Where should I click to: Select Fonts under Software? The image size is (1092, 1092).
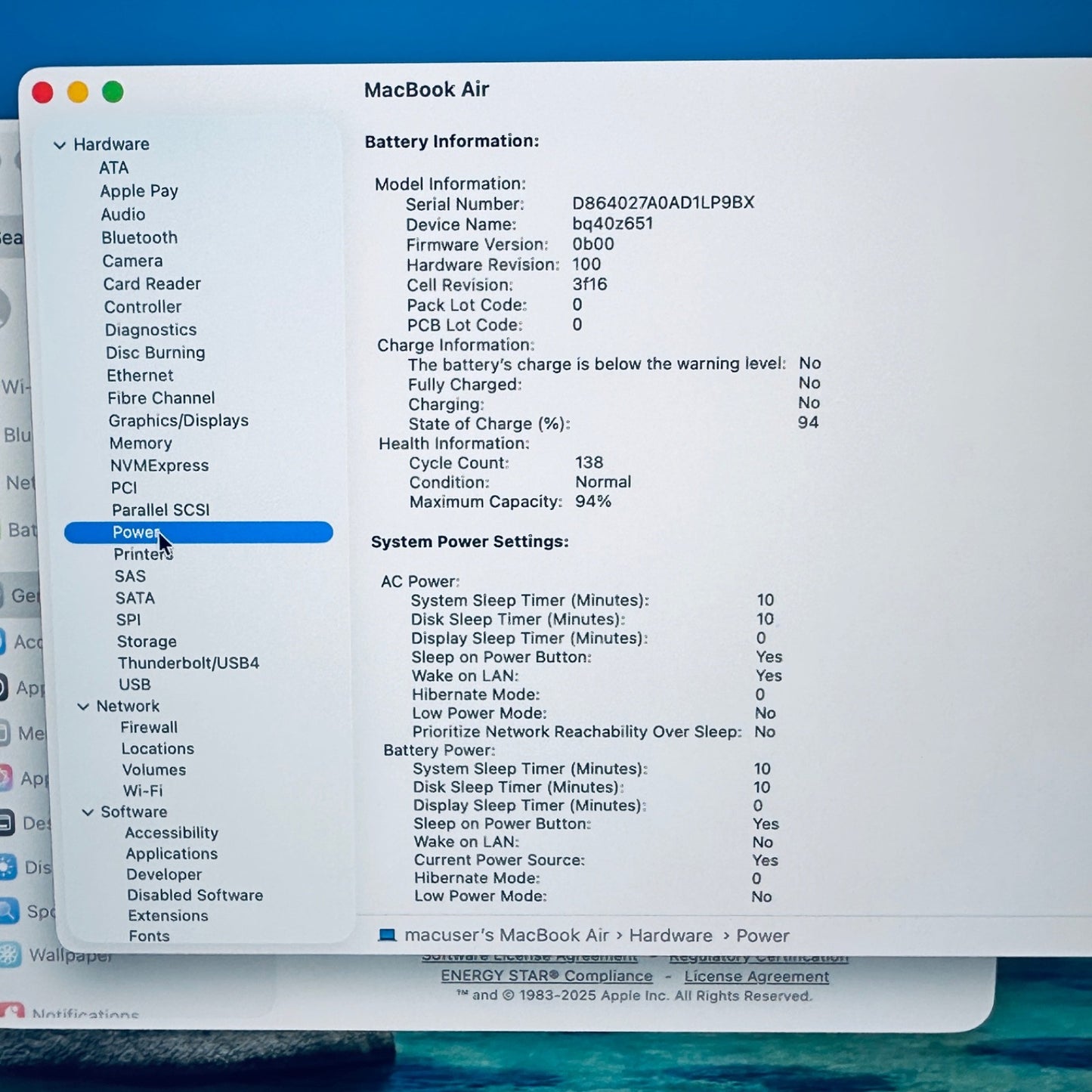[149, 936]
